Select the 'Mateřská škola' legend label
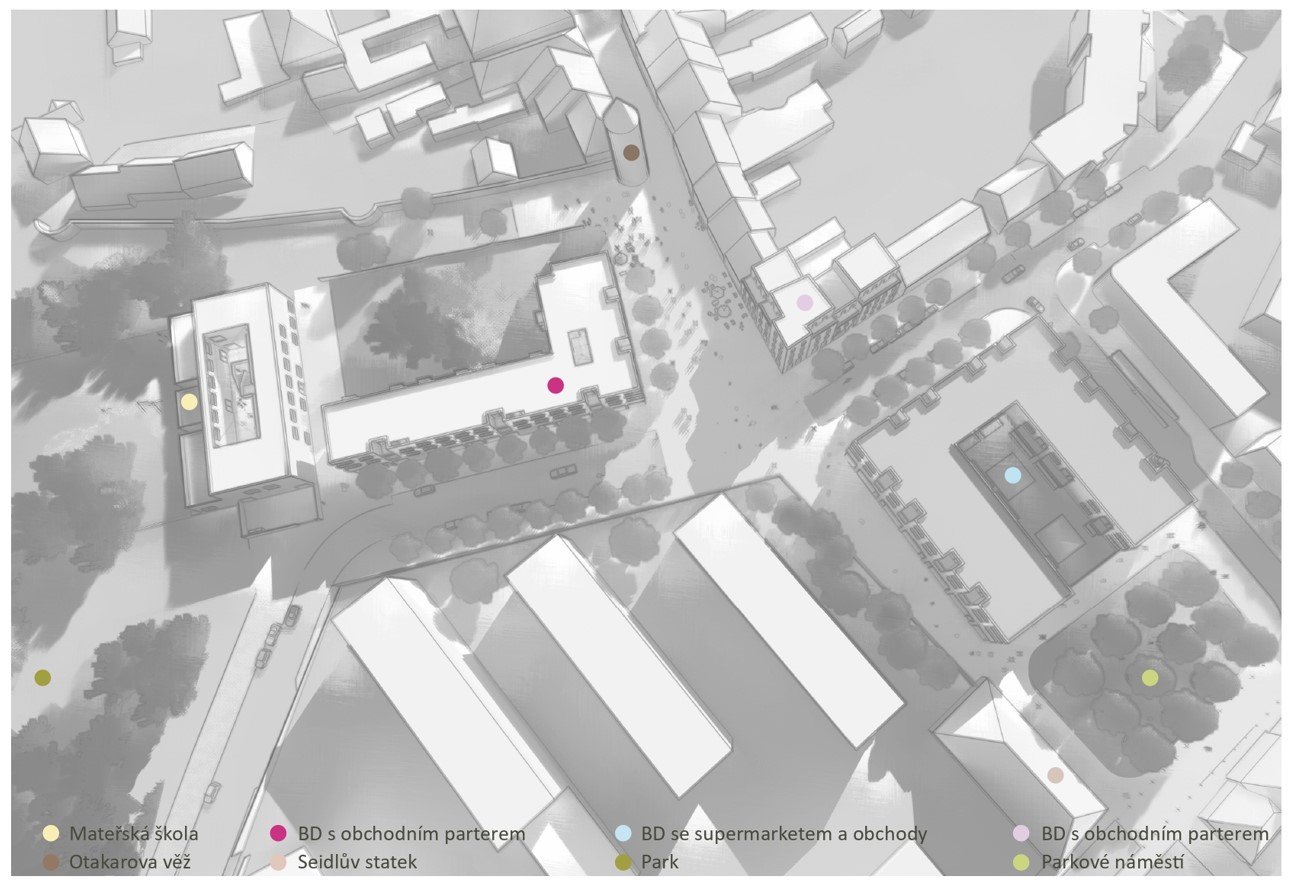The image size is (1291, 882). pos(135,834)
